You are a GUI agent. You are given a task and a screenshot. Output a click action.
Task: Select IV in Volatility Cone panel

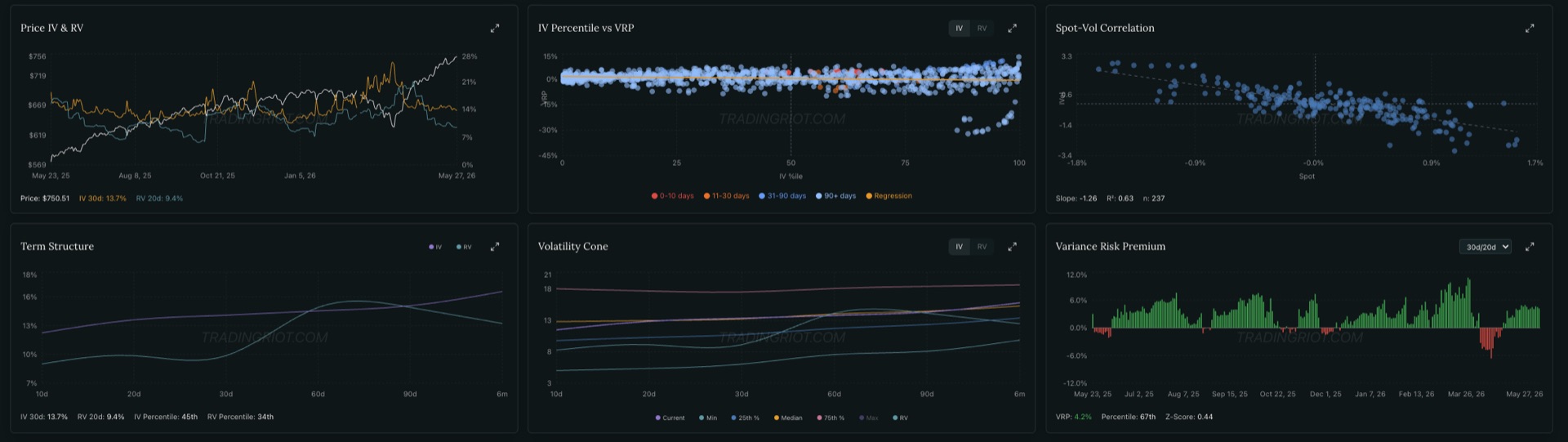click(959, 247)
